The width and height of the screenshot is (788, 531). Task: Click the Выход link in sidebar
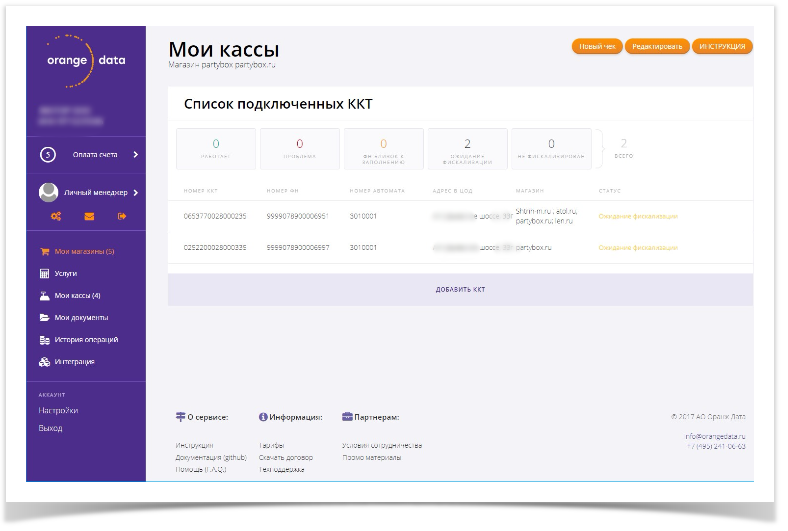(50, 428)
